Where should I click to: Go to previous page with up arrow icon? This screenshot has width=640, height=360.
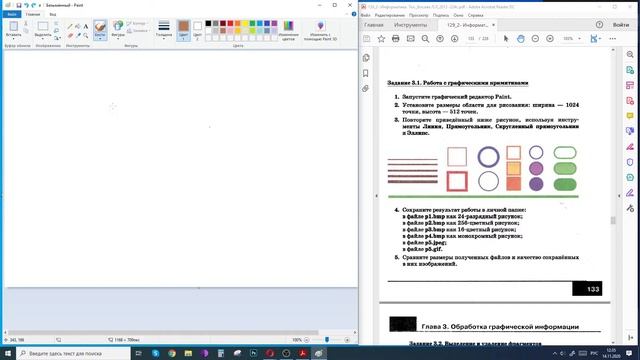(x=440, y=39)
